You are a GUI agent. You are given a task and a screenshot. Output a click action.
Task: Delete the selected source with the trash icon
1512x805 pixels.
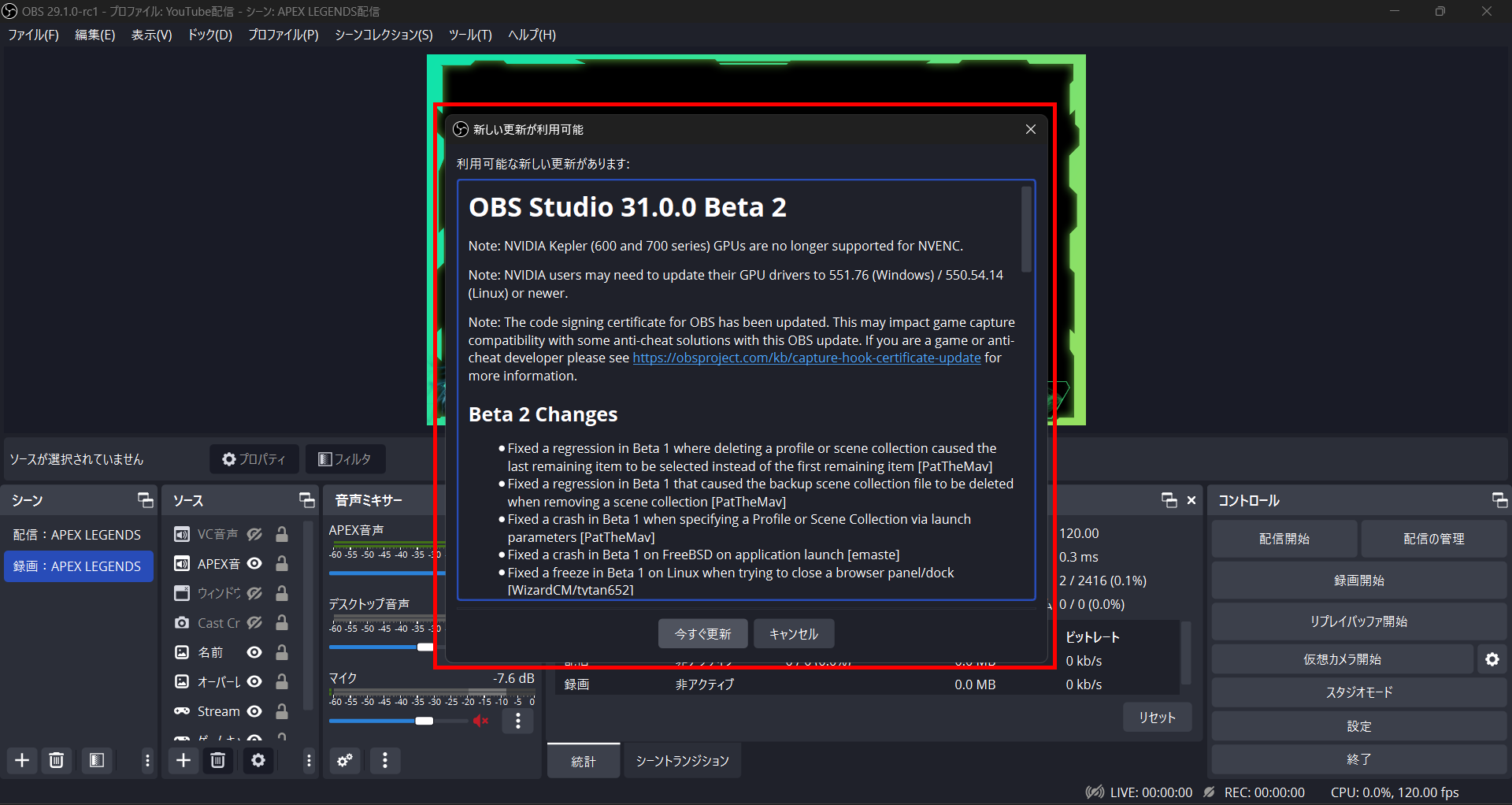tap(218, 760)
